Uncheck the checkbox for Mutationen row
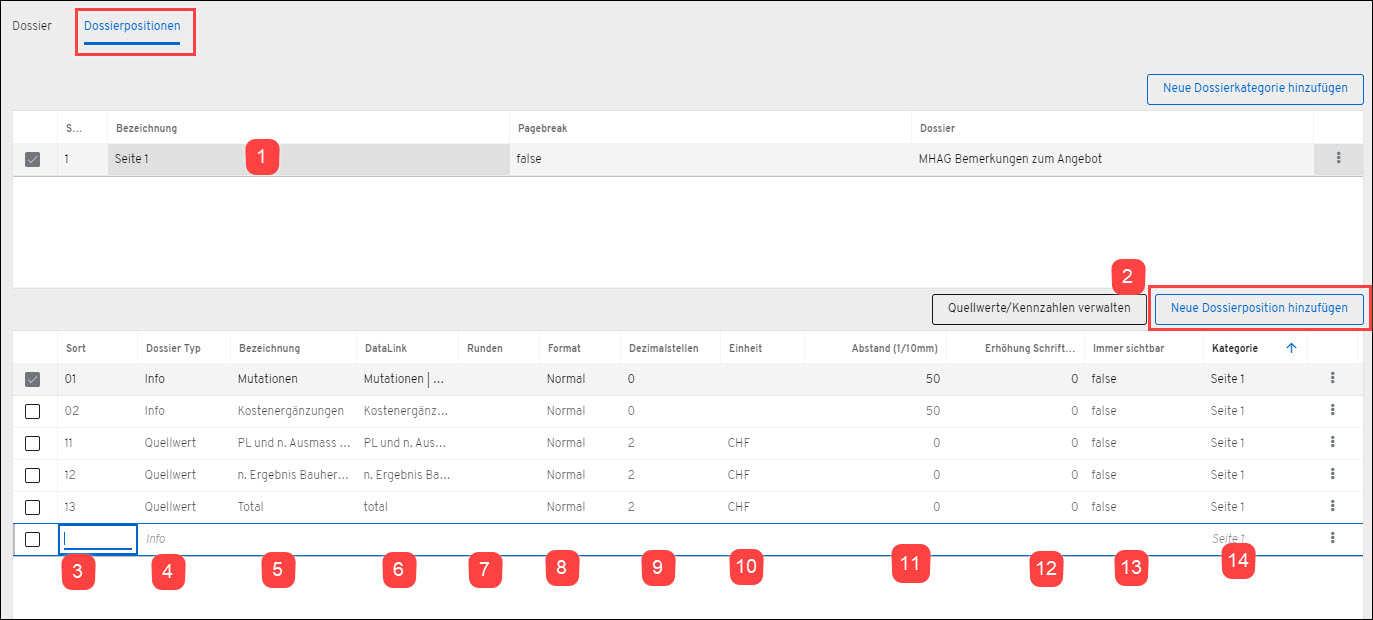 coord(32,379)
